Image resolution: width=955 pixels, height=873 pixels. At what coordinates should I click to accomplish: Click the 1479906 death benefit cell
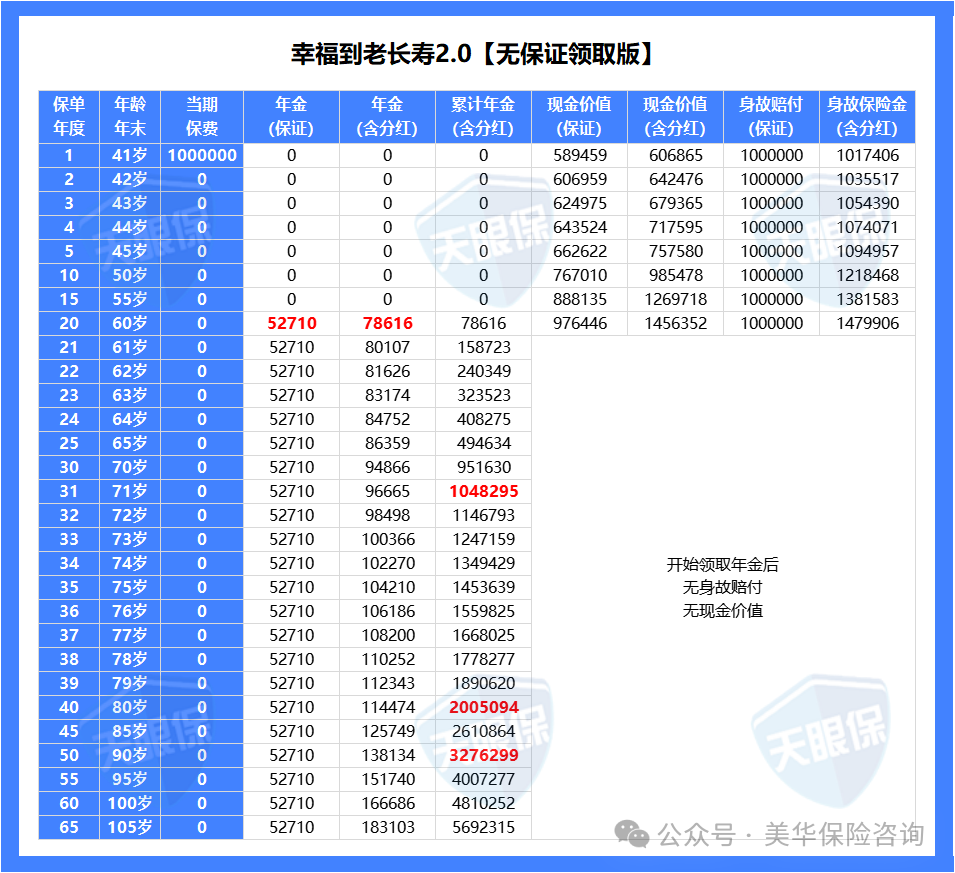[867, 323]
